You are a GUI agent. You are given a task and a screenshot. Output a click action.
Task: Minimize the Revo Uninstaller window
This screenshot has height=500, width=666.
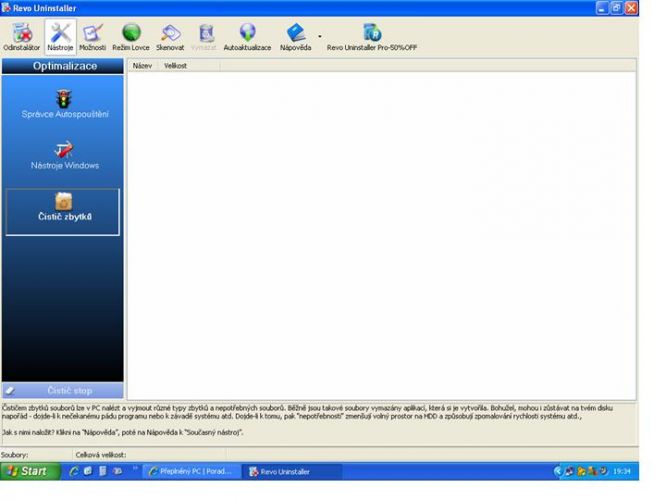(602, 8)
